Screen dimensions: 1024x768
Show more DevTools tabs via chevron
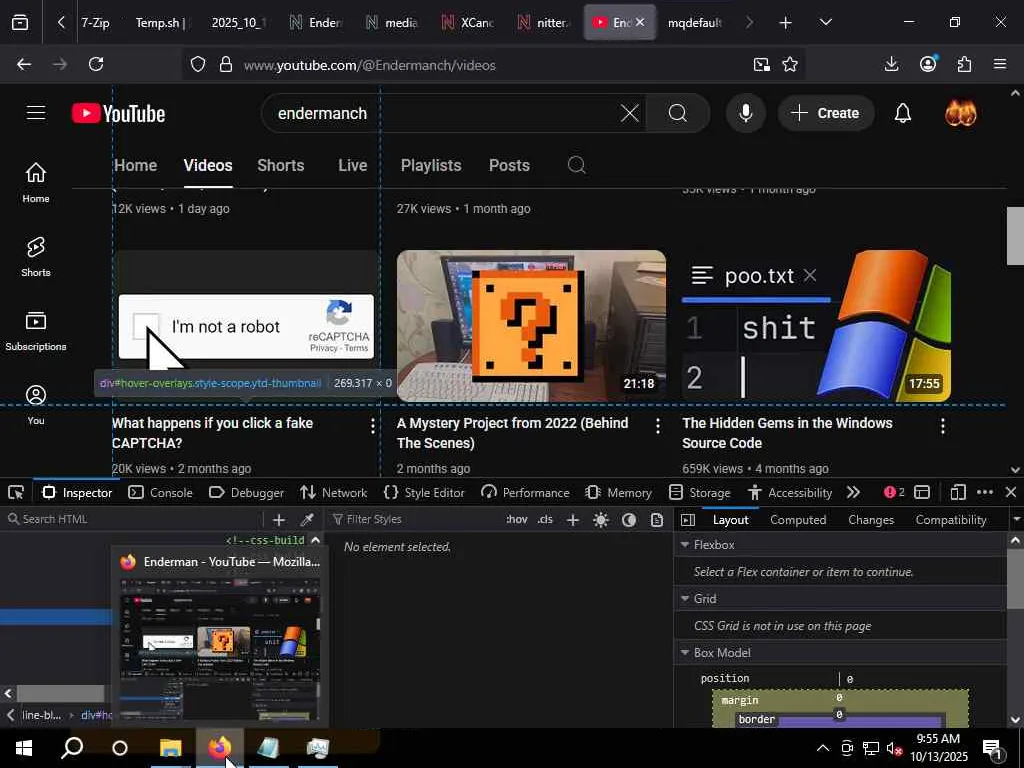[x=853, y=492]
